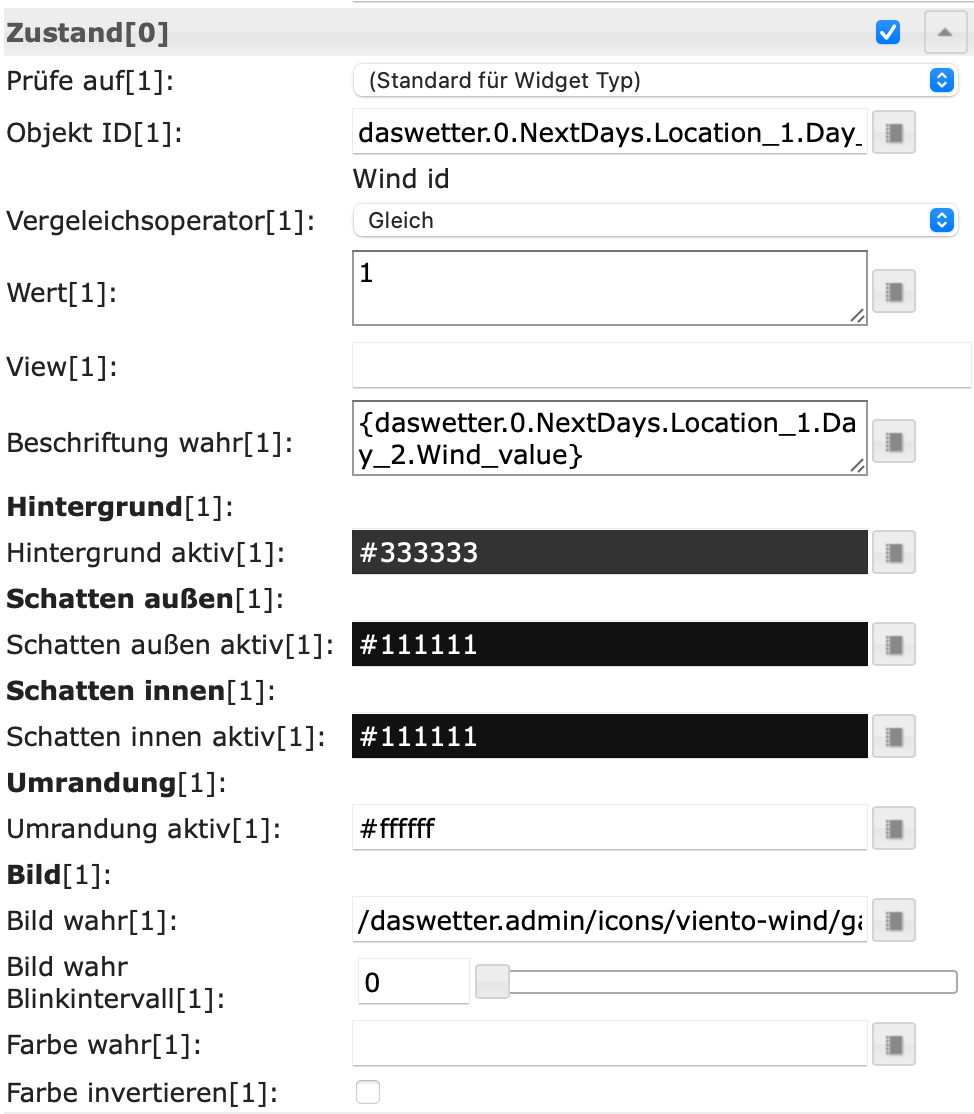Open color picker icon for Umrandung aktiv
This screenshot has width=974, height=1114.
(894, 828)
